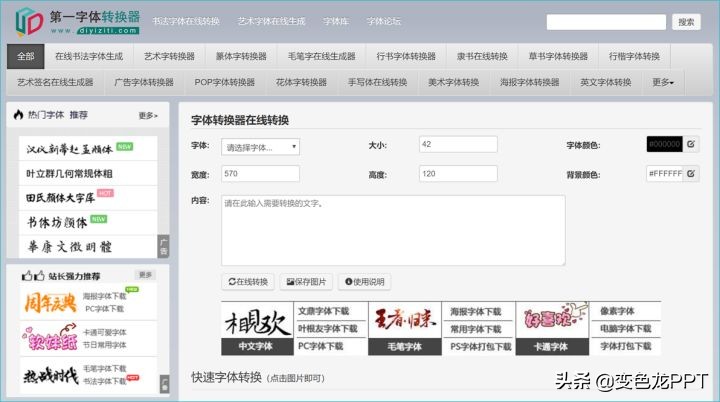Focus the top search input box

click(606, 22)
